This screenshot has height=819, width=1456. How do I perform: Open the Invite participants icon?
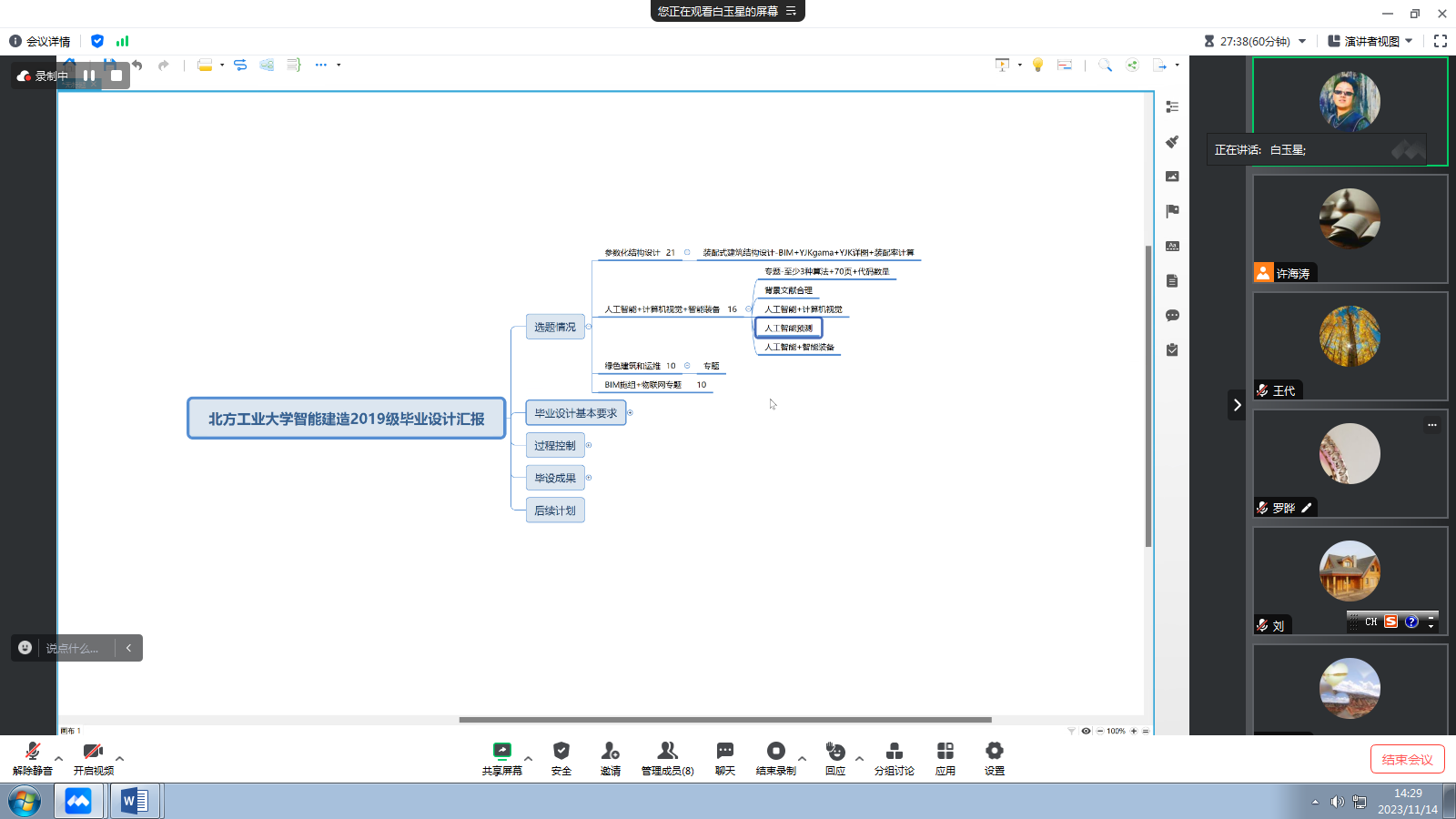click(x=610, y=752)
